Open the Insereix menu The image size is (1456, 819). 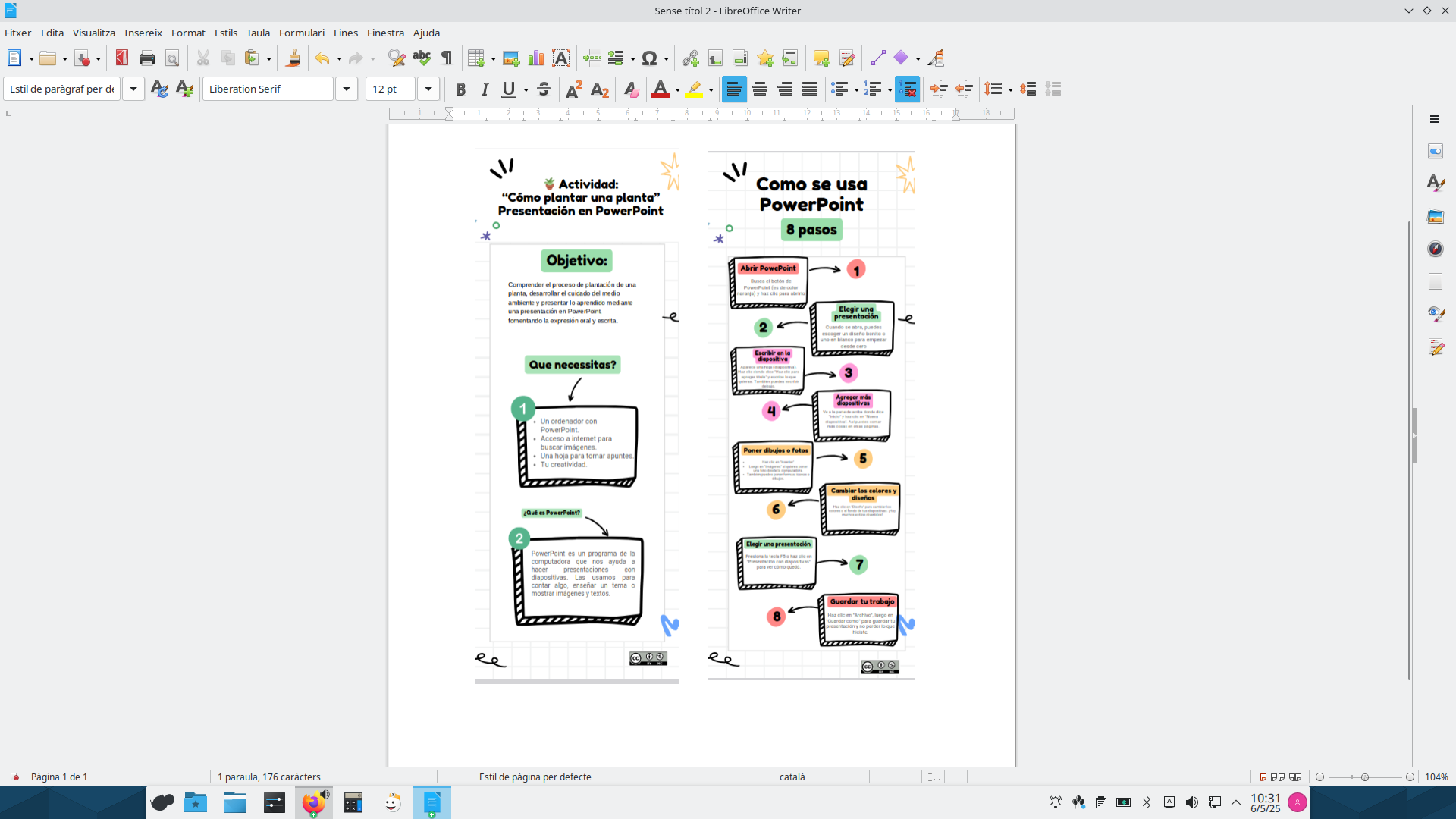click(143, 33)
